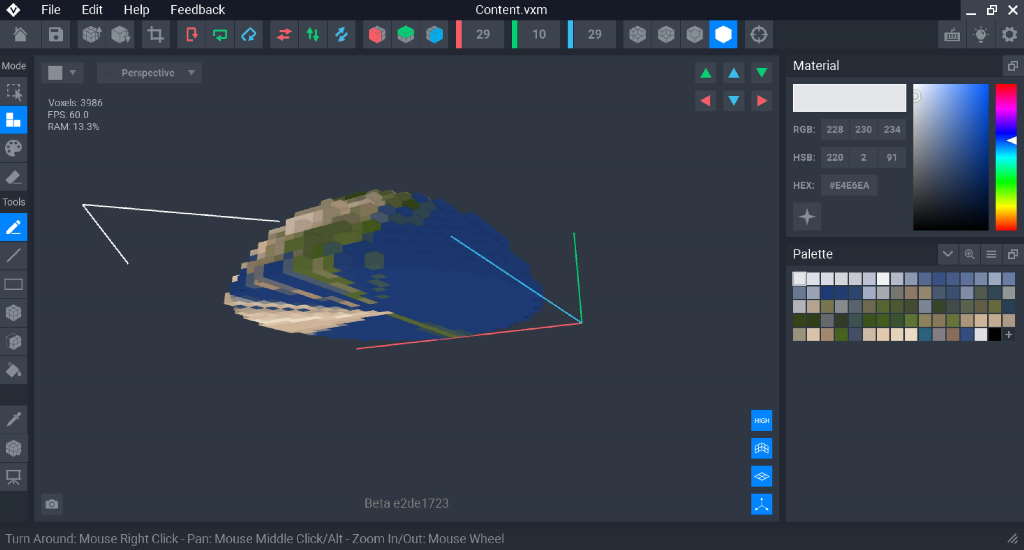This screenshot has width=1024, height=550.
Task: Click the rainbow hue slider strip
Action: pyautogui.click(x=1005, y=157)
